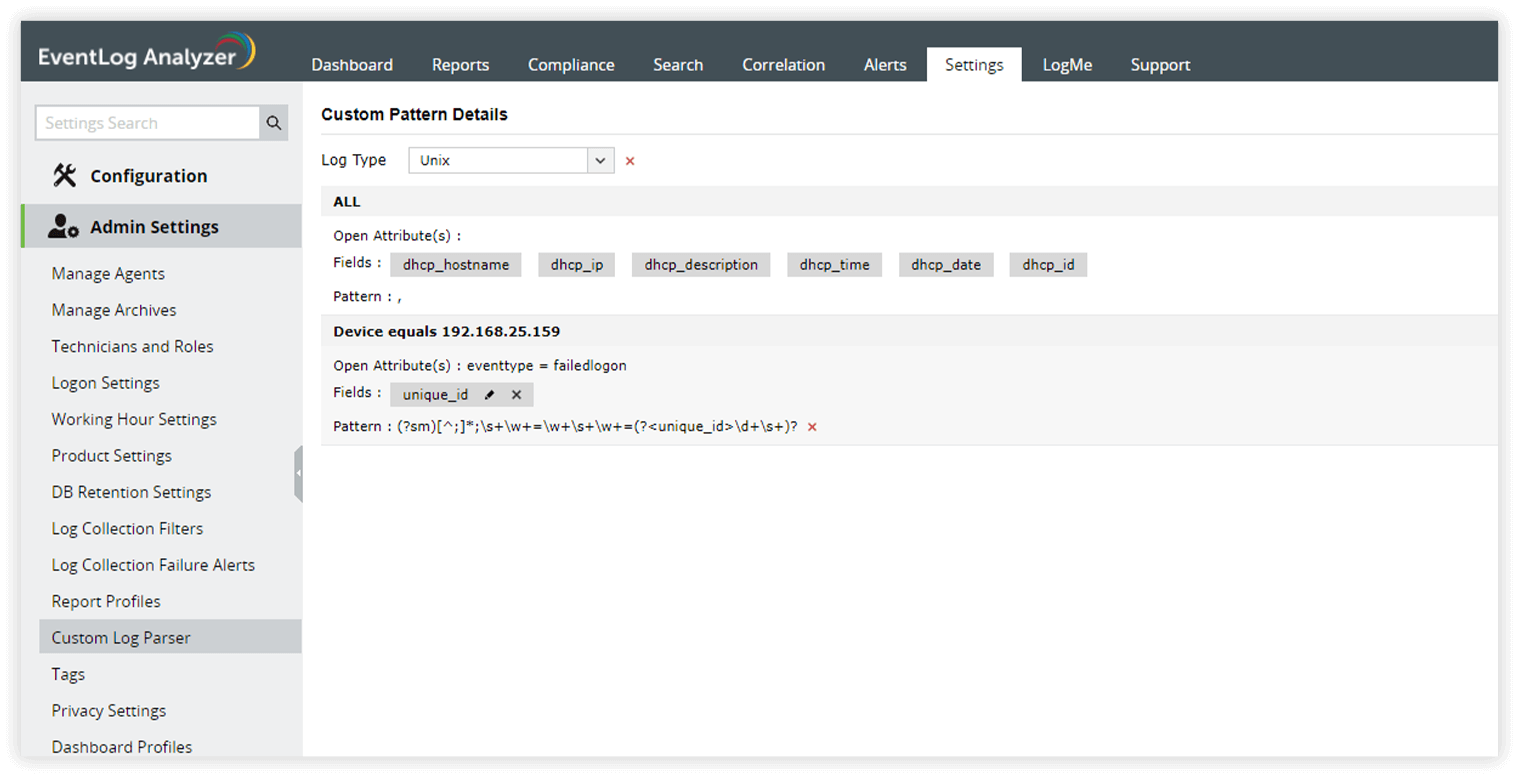
Task: Open the LogMe tab
Action: pos(1067,65)
